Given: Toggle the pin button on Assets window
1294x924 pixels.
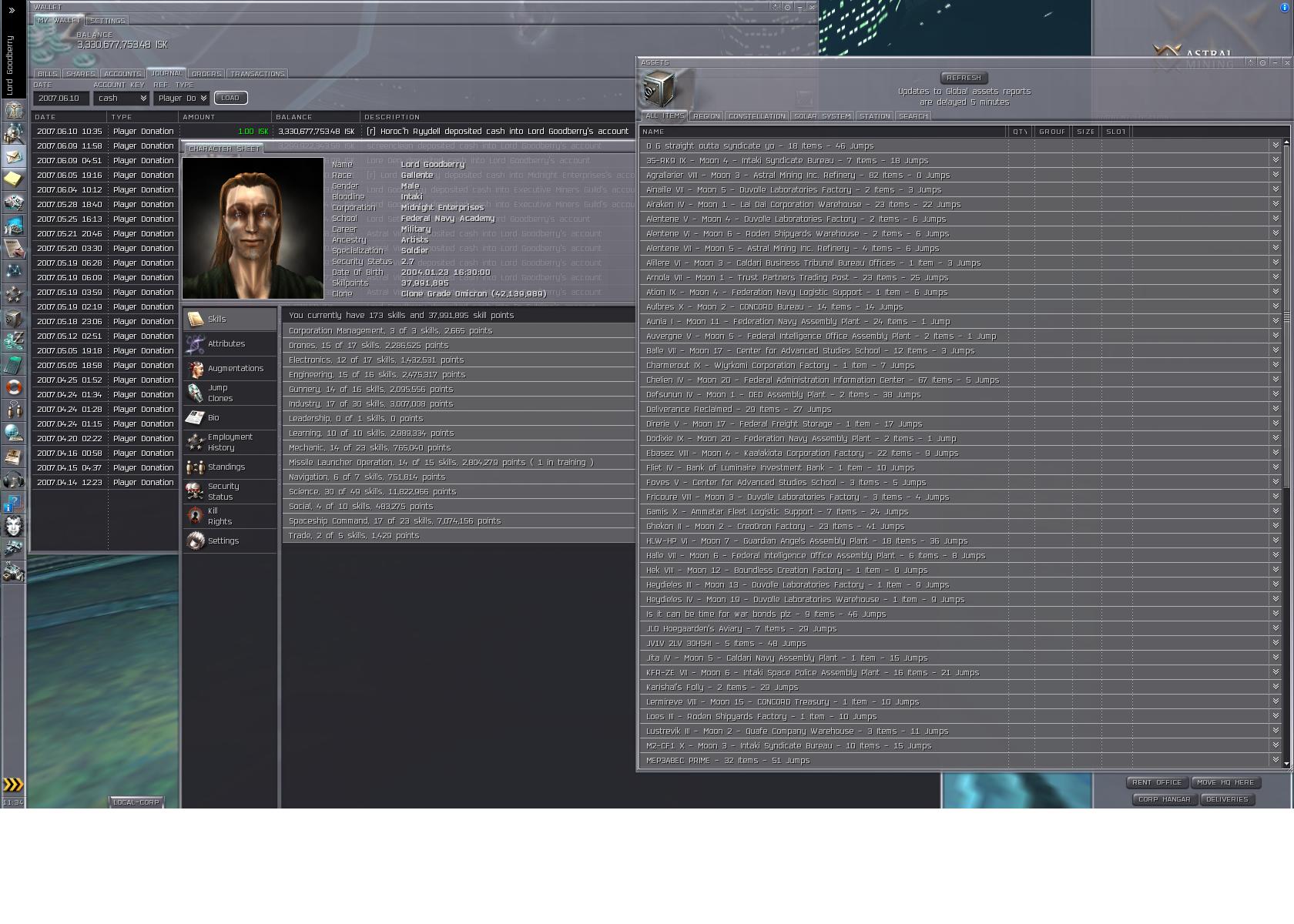Looking at the screenshot, I should (x=1262, y=62).
